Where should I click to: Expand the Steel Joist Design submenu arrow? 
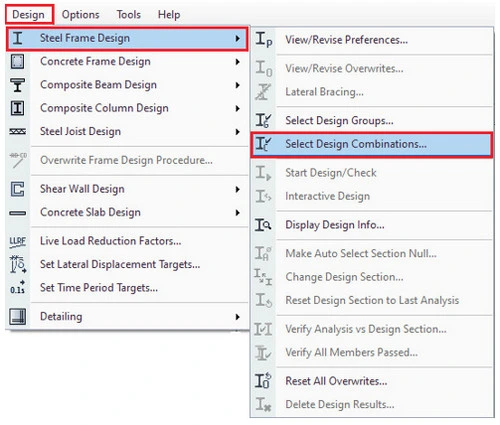[x=237, y=132]
